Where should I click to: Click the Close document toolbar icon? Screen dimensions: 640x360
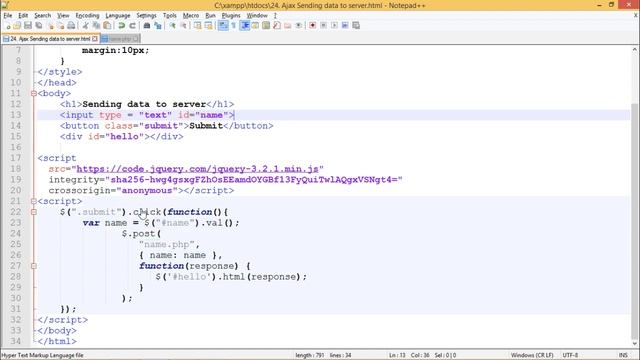pyautogui.click(x=51, y=26)
